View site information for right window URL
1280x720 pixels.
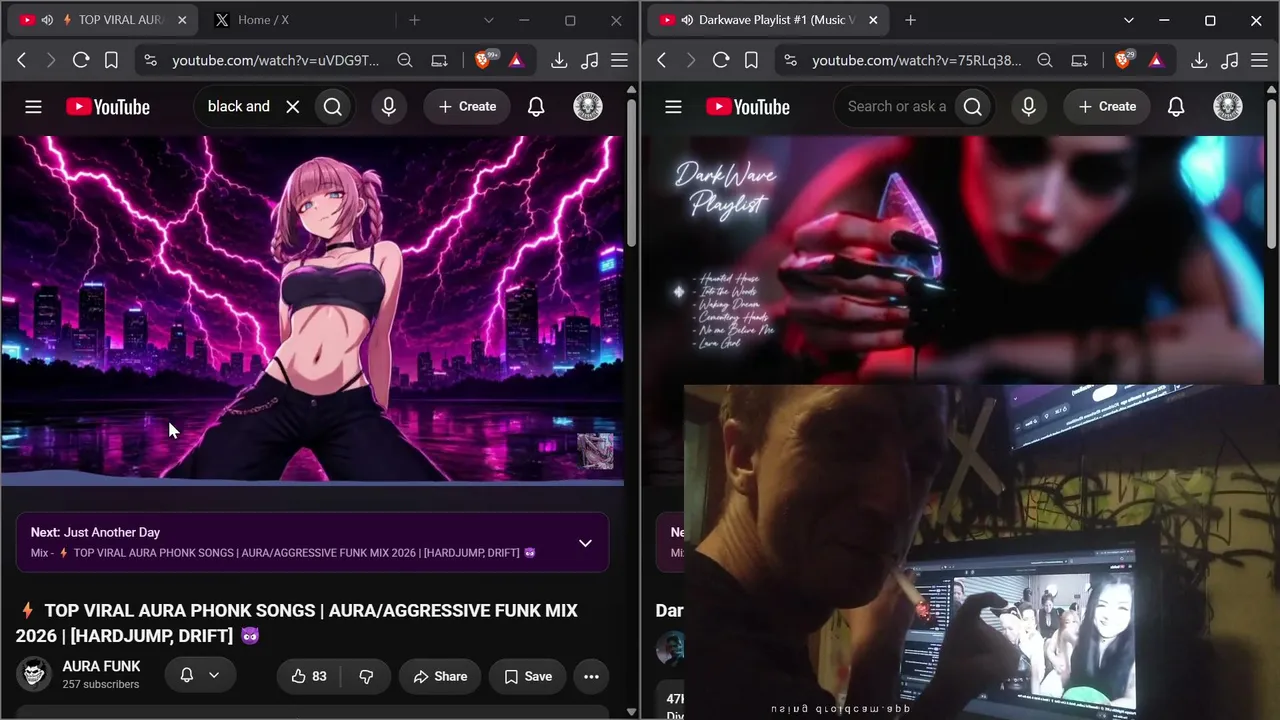(790, 60)
